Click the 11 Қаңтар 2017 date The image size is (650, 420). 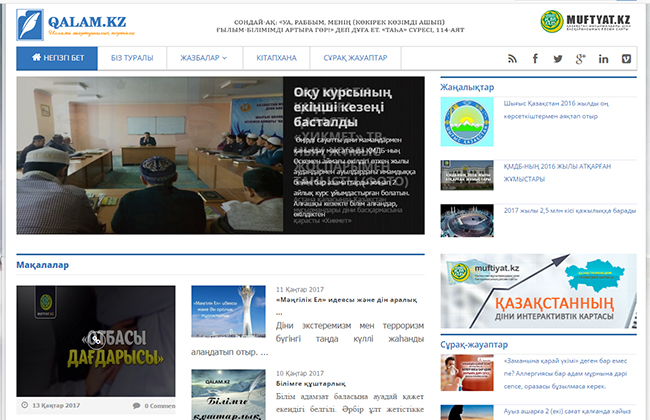(x=300, y=289)
